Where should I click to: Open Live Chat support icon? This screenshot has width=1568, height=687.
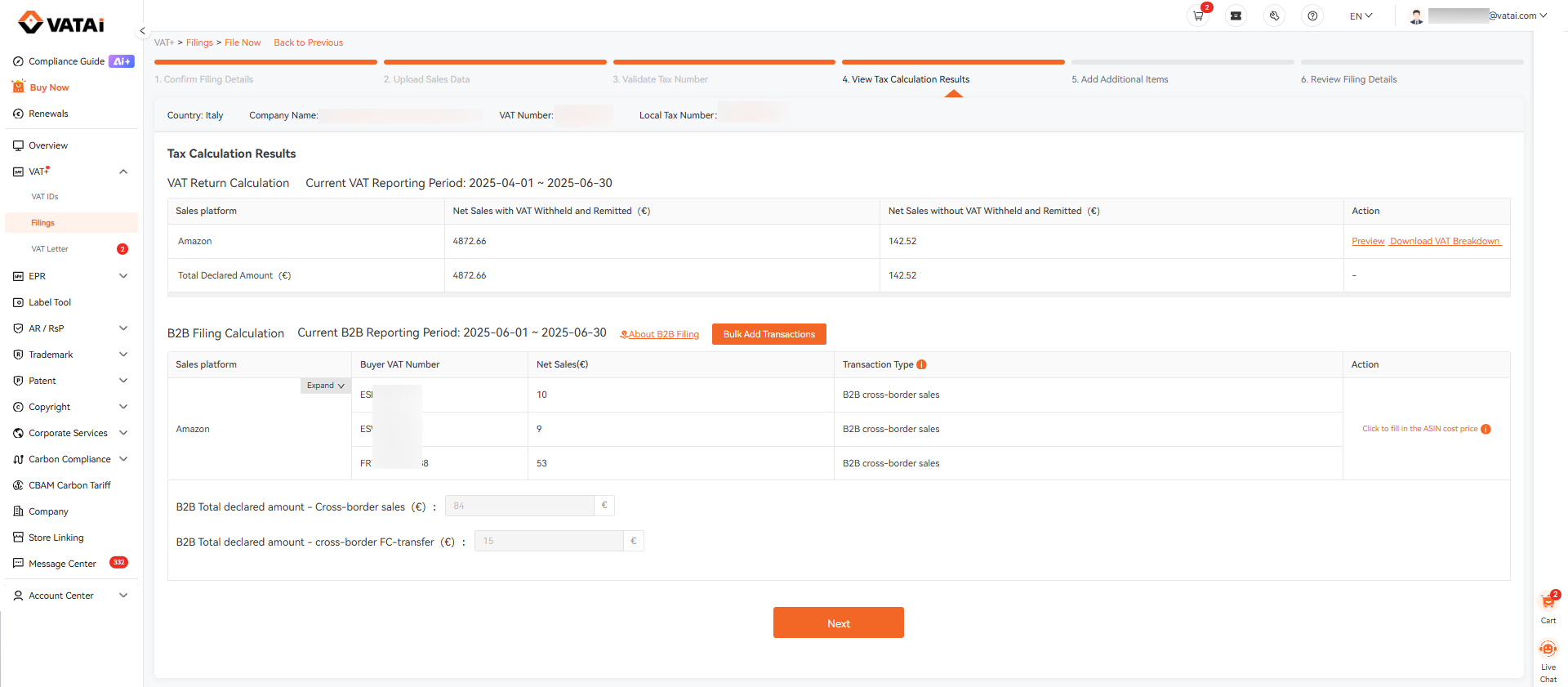(1548, 650)
